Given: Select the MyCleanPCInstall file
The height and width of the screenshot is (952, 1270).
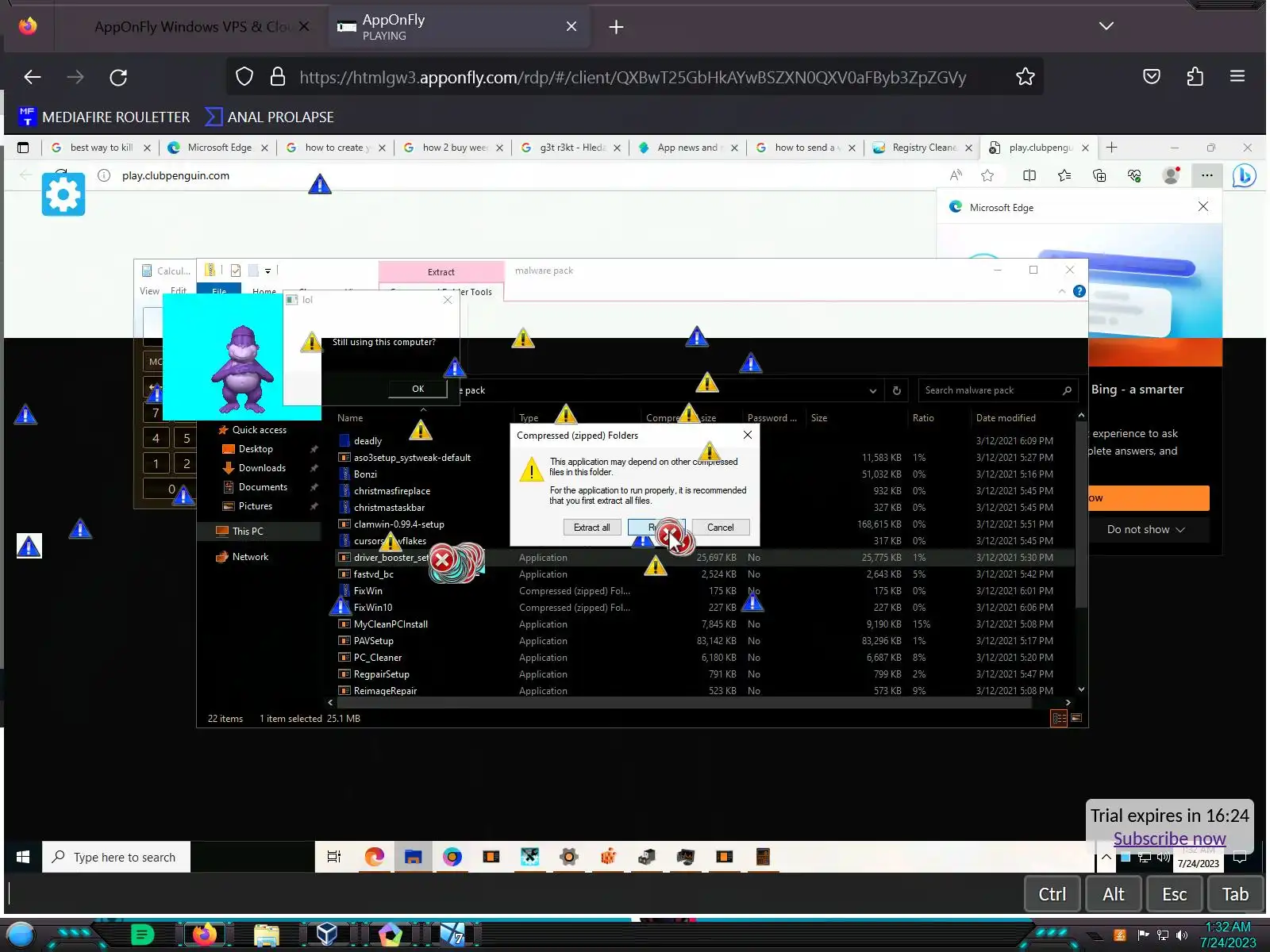Looking at the screenshot, I should tap(391, 624).
